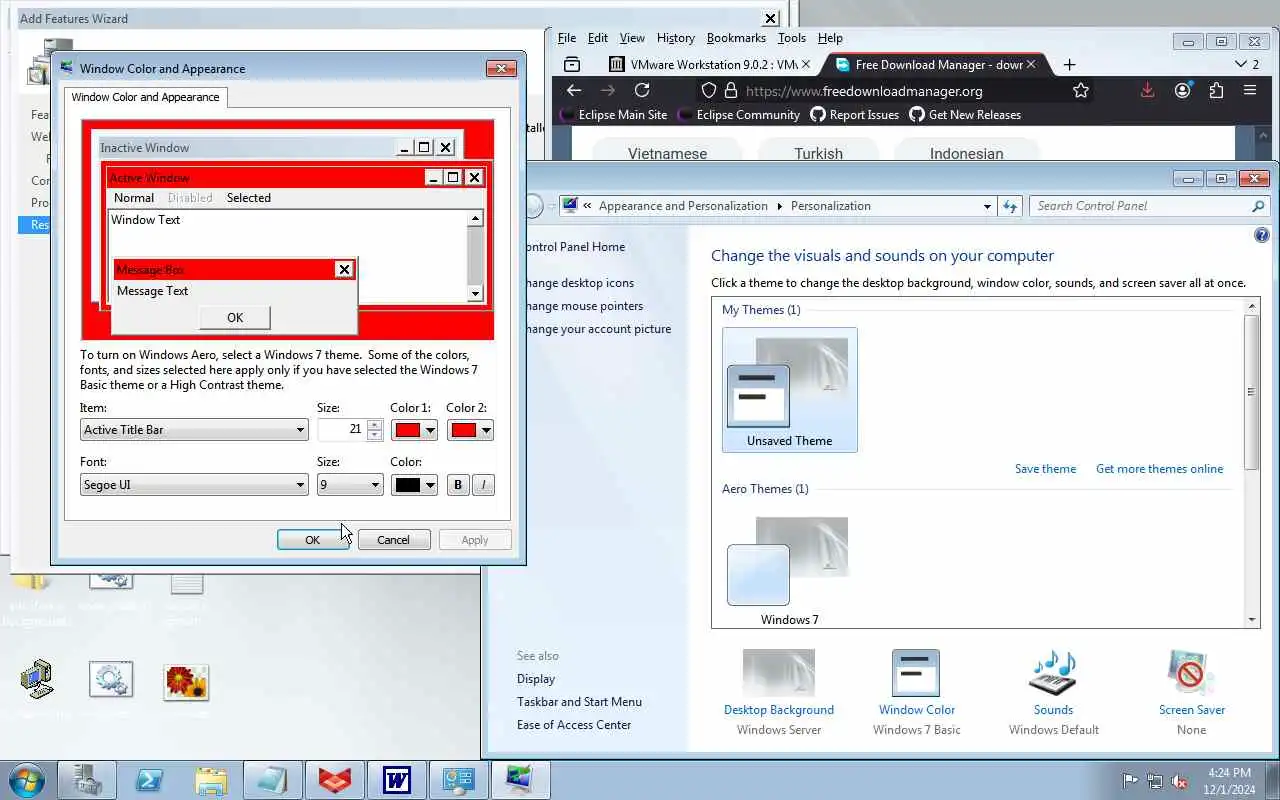Screen dimensions: 1280x800
Task: Select the Window Color and Appearance tab
Action: tap(146, 97)
